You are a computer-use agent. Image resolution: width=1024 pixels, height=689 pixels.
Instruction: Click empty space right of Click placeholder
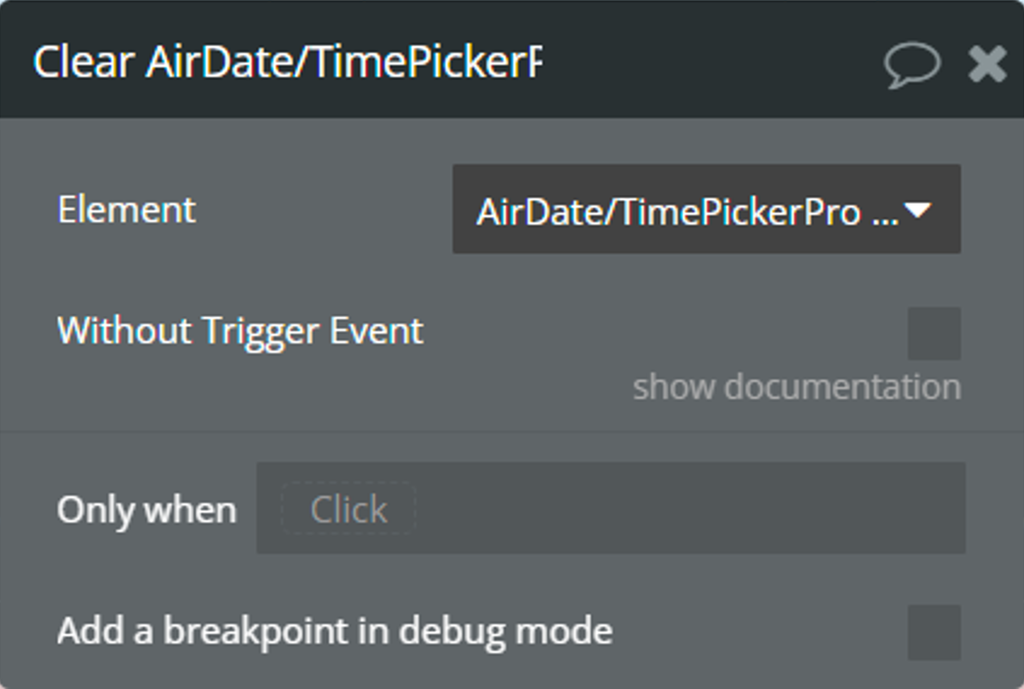pyautogui.click(x=689, y=508)
